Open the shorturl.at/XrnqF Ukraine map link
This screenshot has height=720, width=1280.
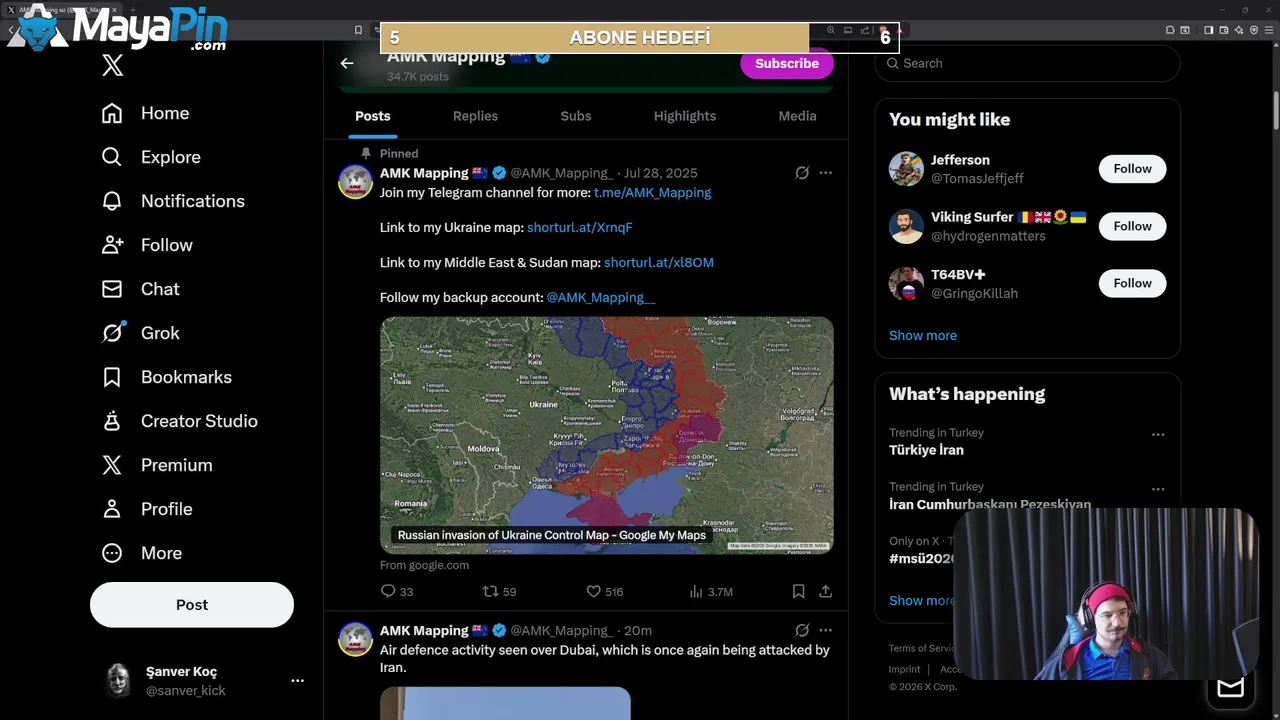coord(579,228)
